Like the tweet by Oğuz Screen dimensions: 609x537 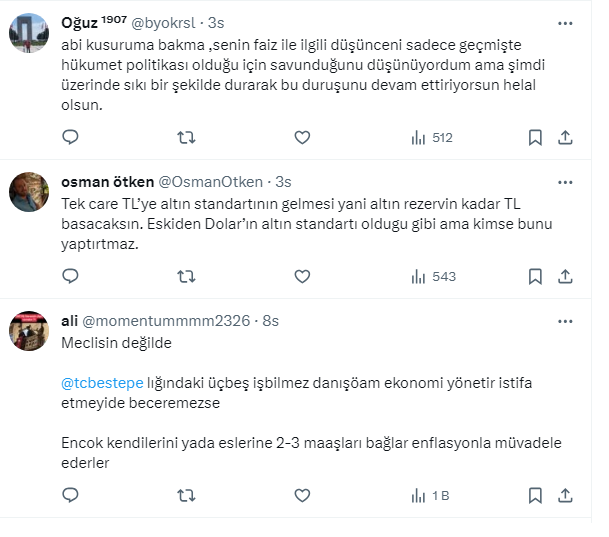302,137
